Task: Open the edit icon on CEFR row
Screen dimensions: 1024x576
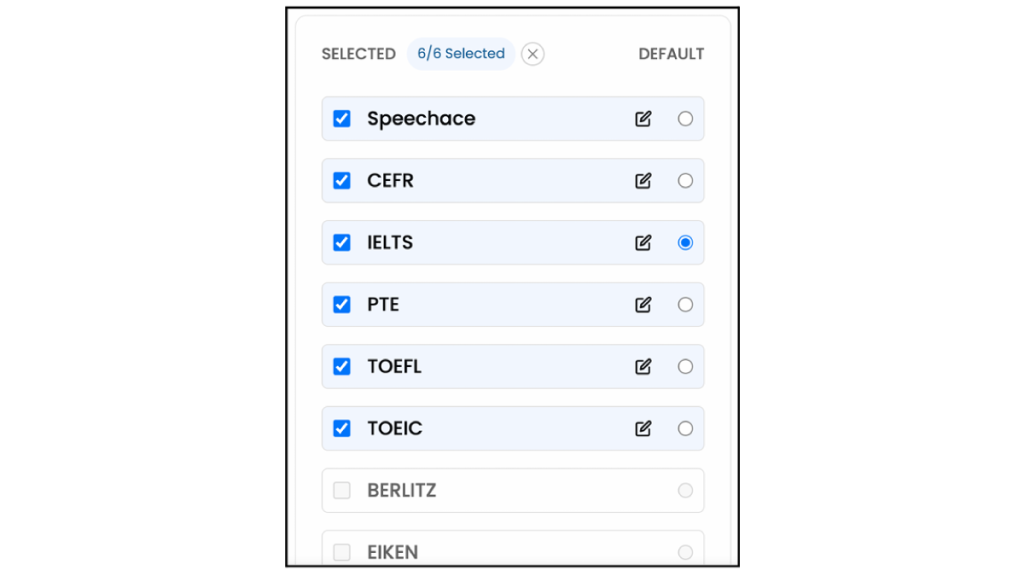Action: click(643, 181)
